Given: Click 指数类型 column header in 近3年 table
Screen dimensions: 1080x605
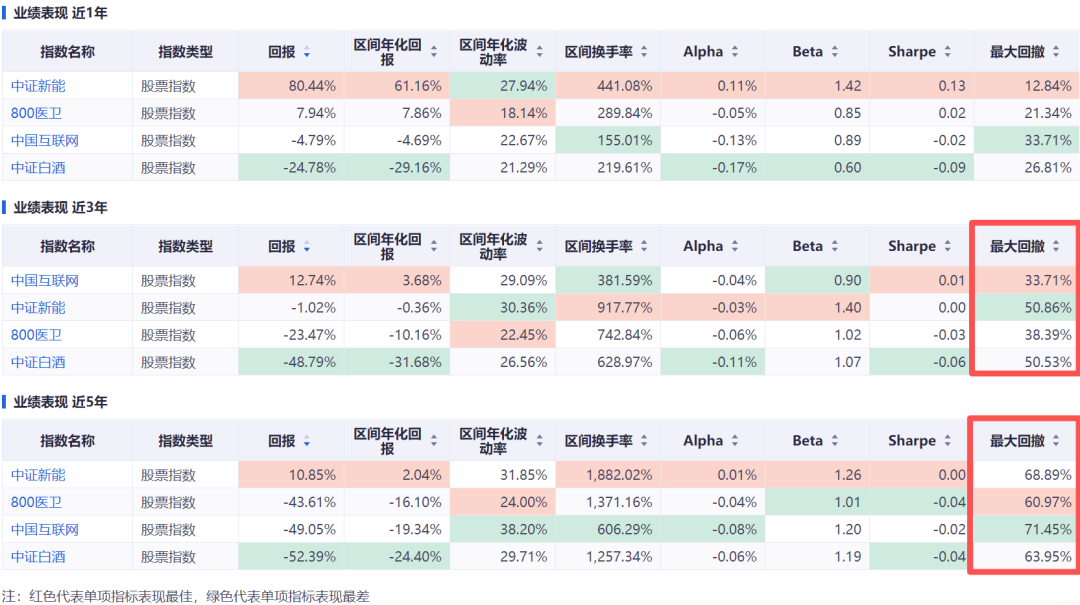Looking at the screenshot, I should pos(185,246).
